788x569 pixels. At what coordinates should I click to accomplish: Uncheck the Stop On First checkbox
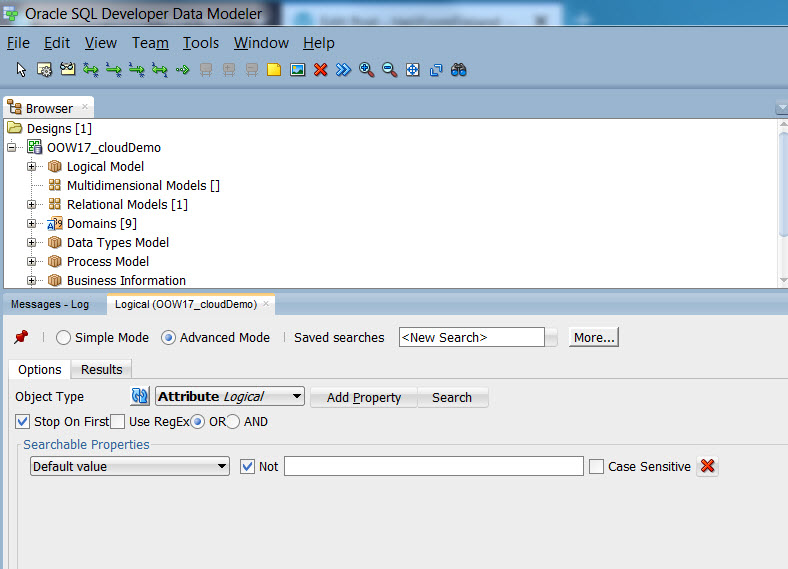pos(23,422)
